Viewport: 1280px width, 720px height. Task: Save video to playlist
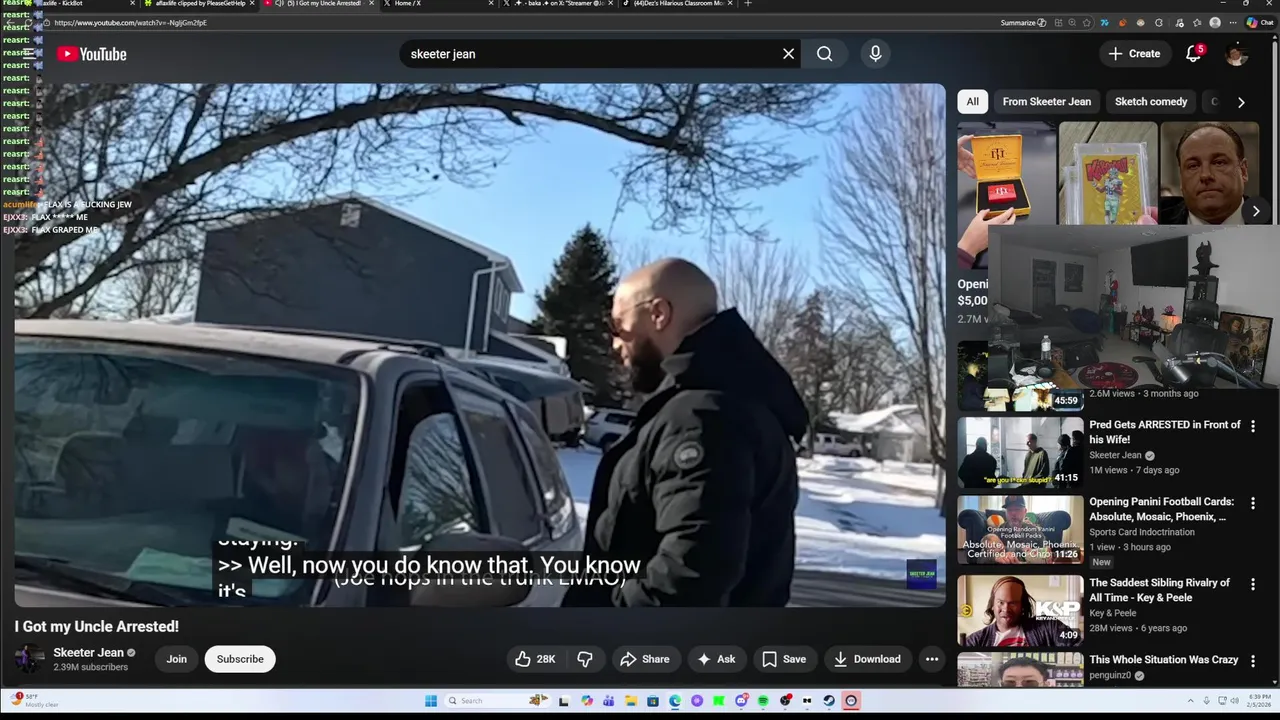pyautogui.click(x=784, y=659)
